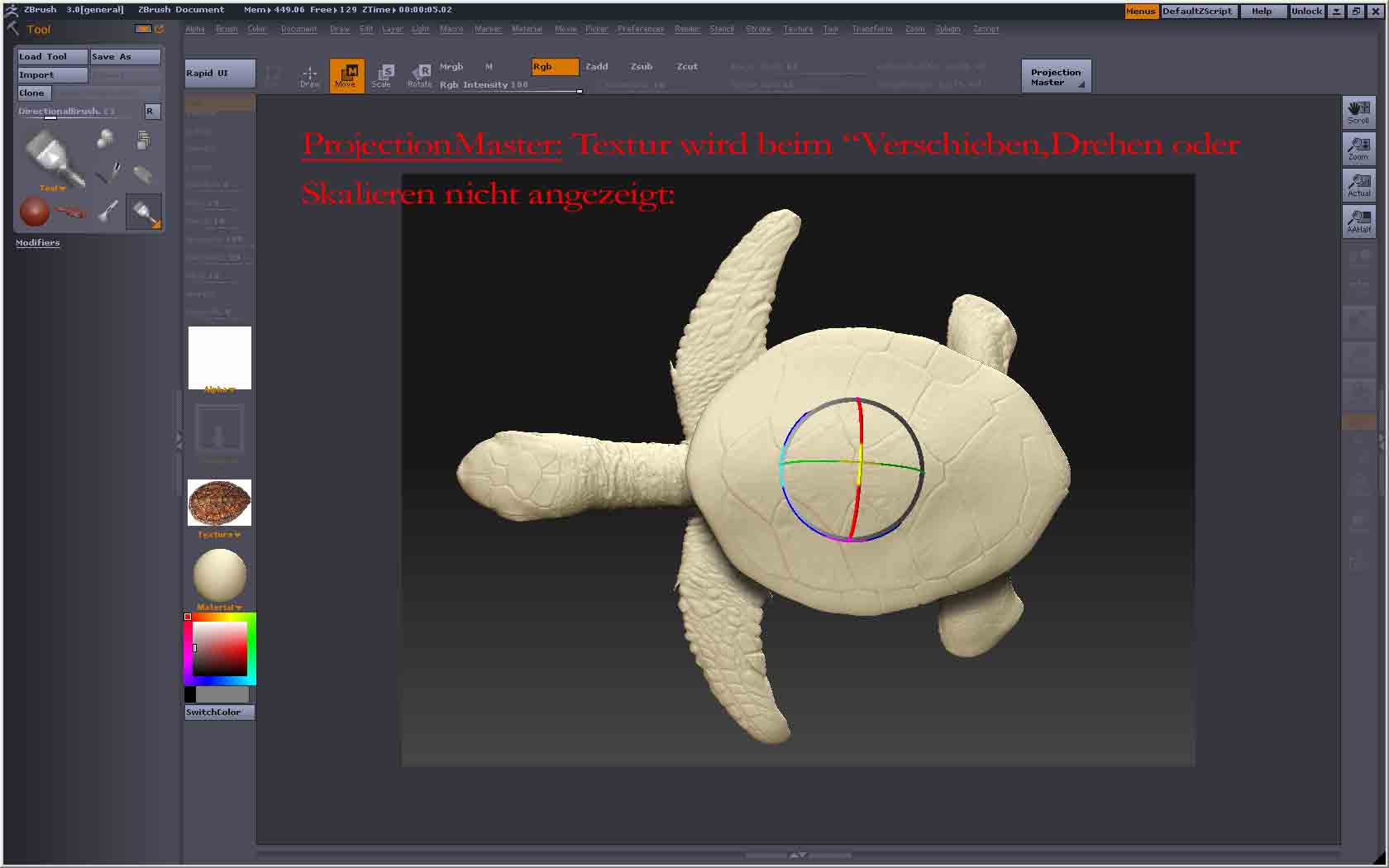This screenshot has height=868, width=1389.
Task: Toggle the Zadd depth mode
Action: click(x=596, y=67)
